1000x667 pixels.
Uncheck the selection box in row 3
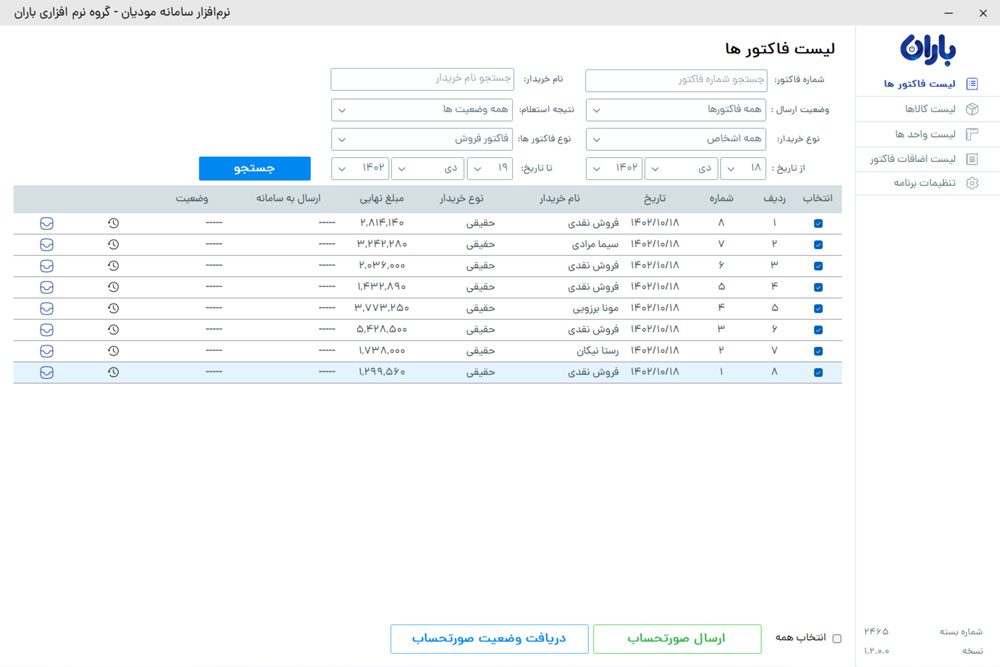818,266
